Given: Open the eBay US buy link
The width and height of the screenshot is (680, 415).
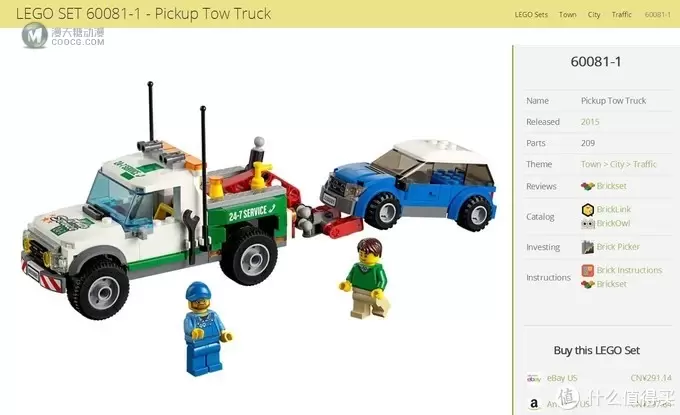Looking at the screenshot, I should 562,378.
